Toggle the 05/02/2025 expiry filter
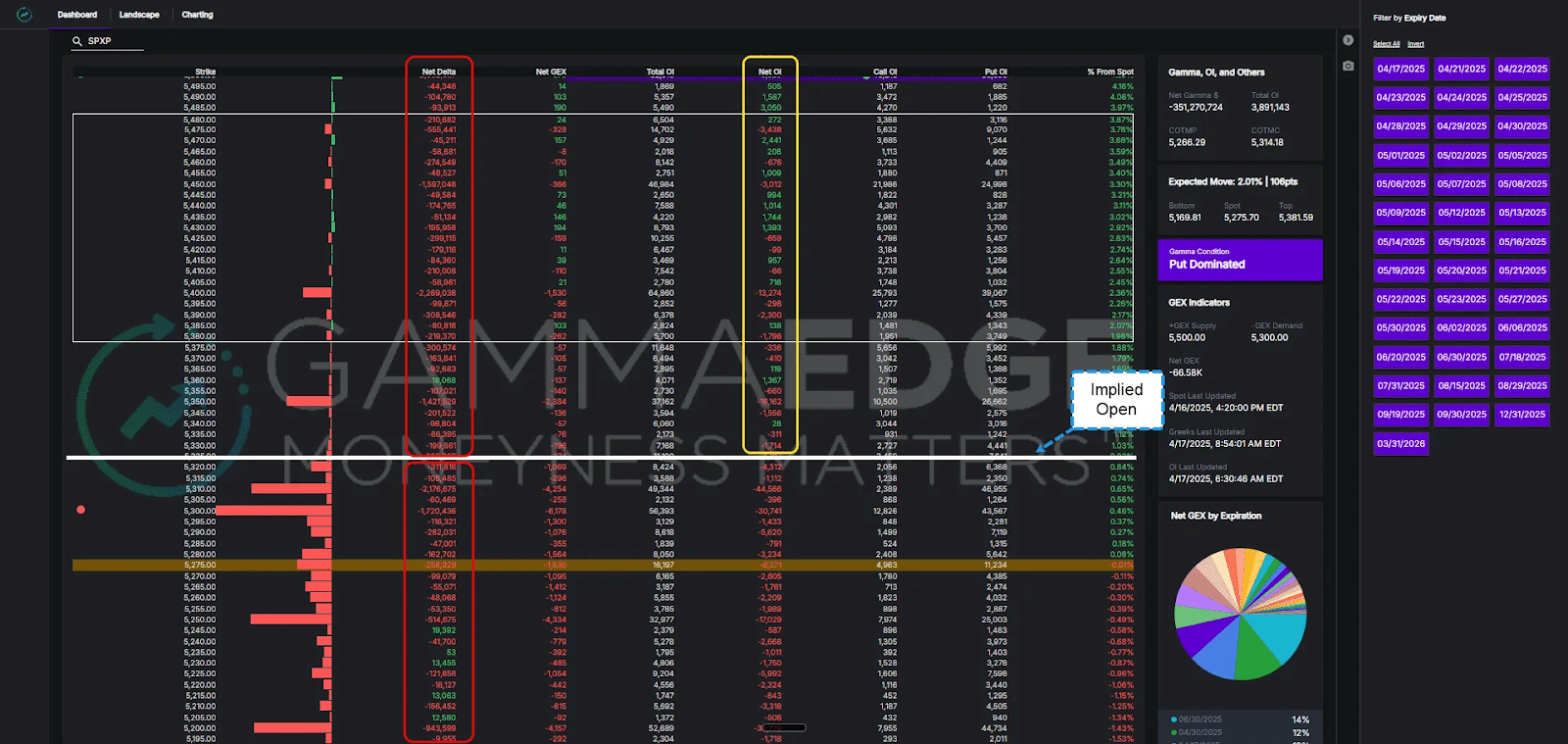The height and width of the screenshot is (744, 1568). point(1461,155)
